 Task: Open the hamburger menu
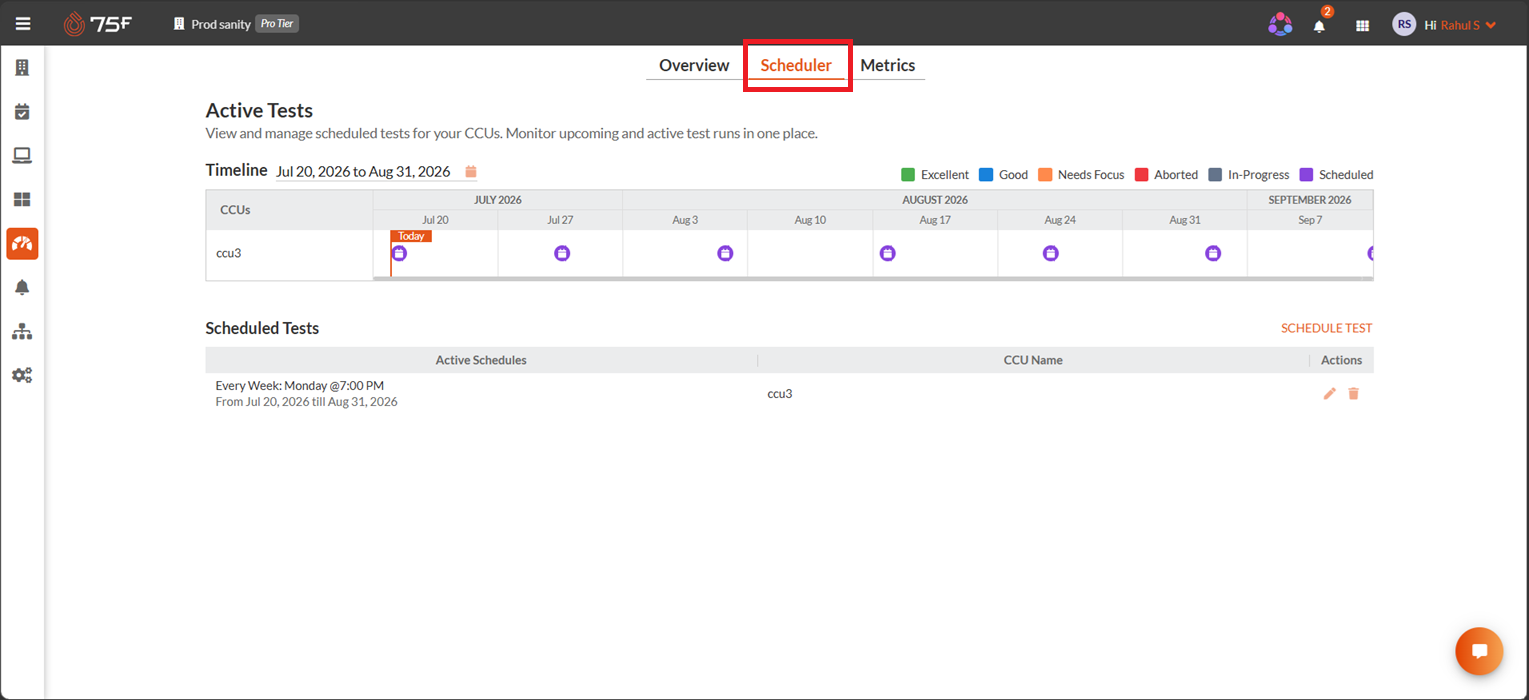coord(22,24)
